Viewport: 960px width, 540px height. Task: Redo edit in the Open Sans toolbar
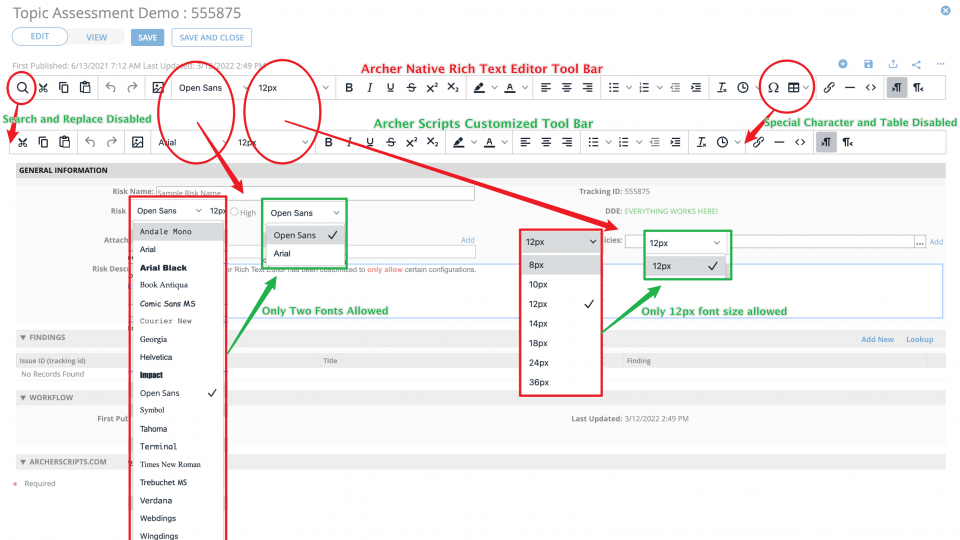[132, 88]
